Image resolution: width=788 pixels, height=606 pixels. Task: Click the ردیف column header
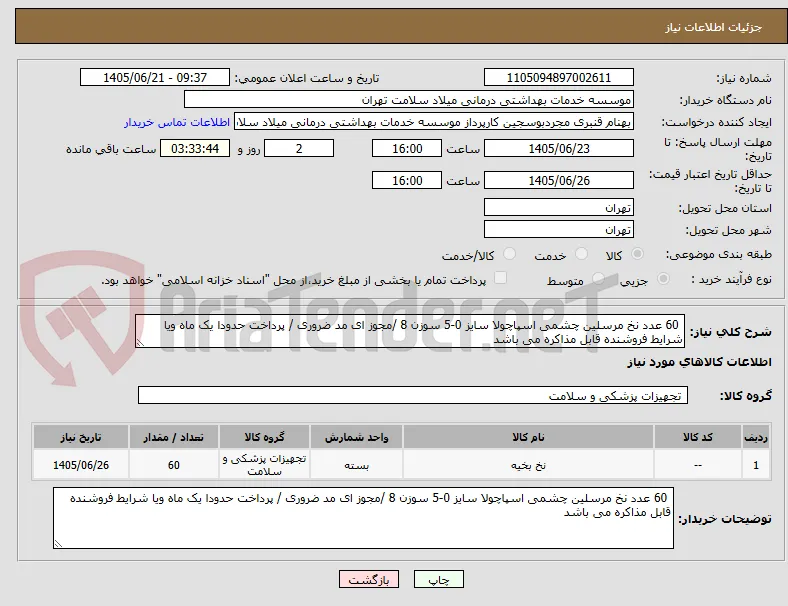point(756,437)
